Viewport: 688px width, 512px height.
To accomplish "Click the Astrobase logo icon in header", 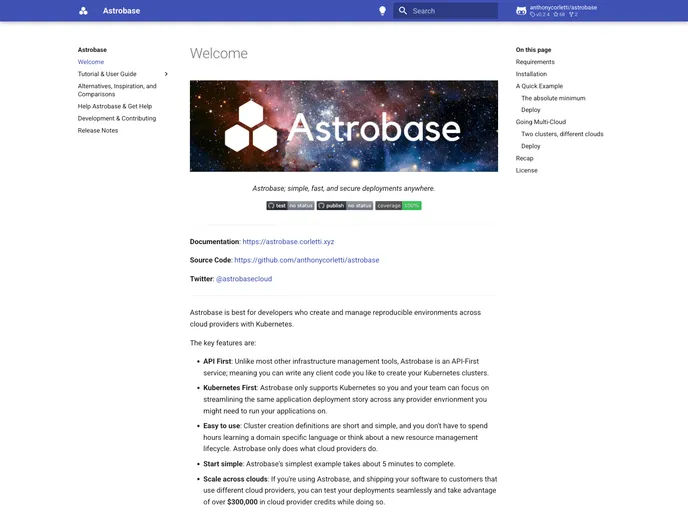I will pyautogui.click(x=83, y=11).
